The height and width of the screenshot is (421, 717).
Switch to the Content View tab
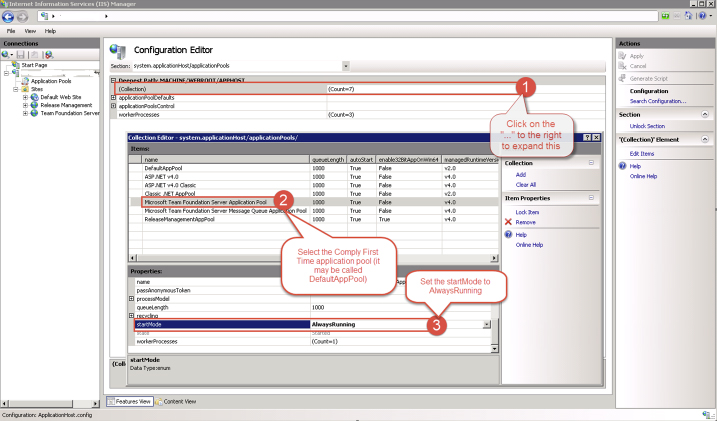175,401
